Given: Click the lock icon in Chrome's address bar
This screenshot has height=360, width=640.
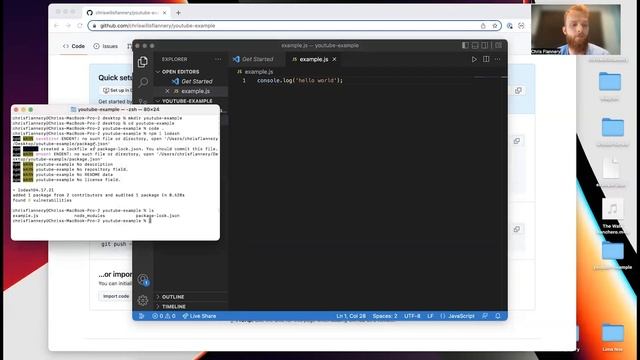Looking at the screenshot, I should (94, 26).
